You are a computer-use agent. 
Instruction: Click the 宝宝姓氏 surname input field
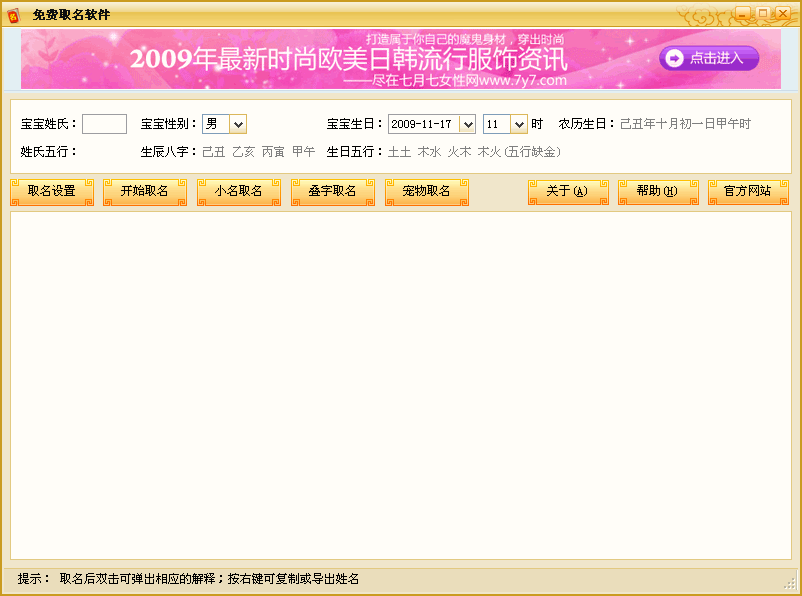point(104,124)
